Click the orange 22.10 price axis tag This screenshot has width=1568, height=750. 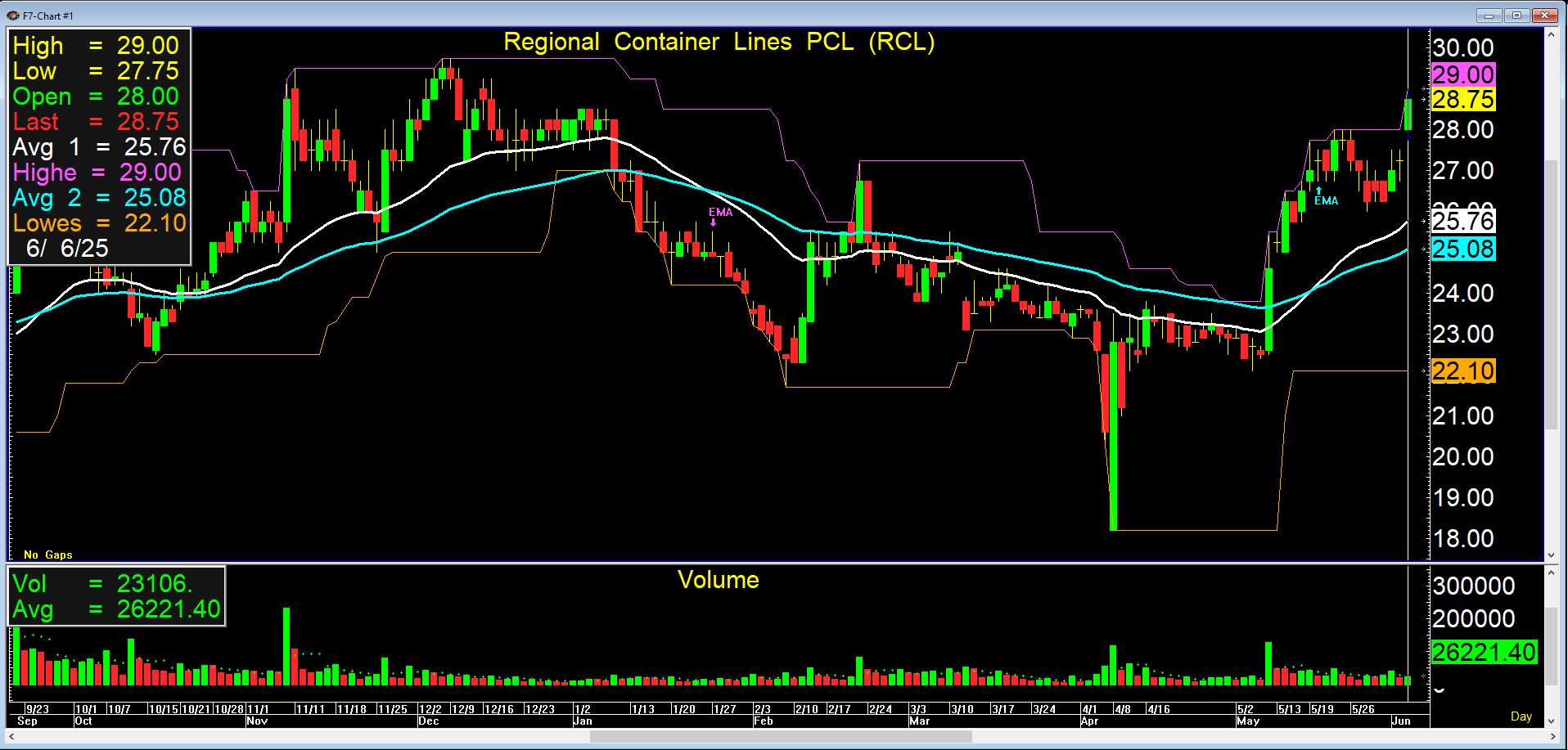tap(1463, 371)
